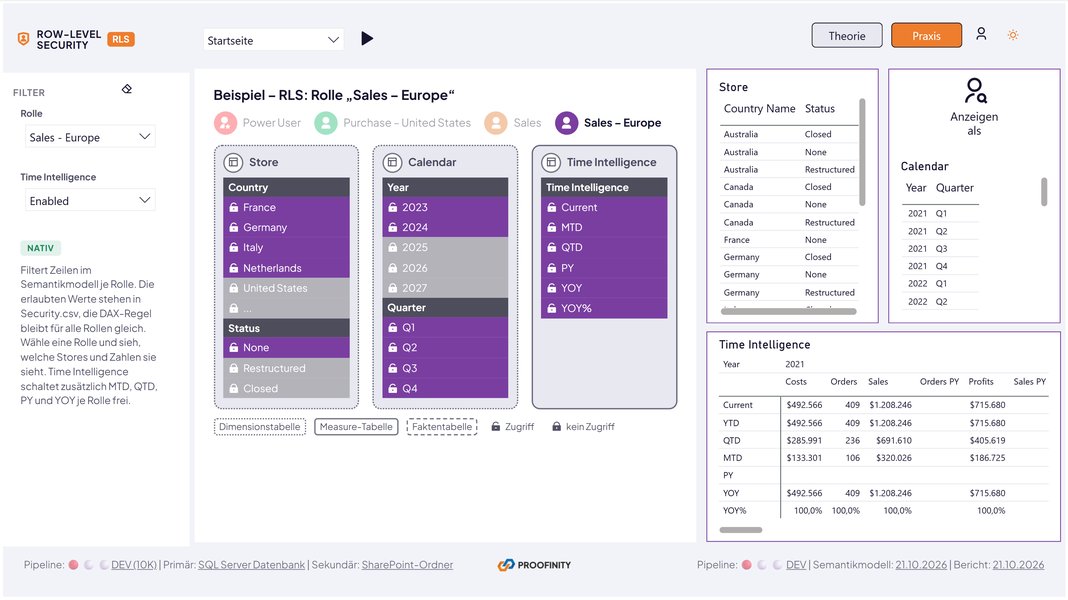
Task: Click the Zugriff open-lock legend icon
Action: [496, 426]
